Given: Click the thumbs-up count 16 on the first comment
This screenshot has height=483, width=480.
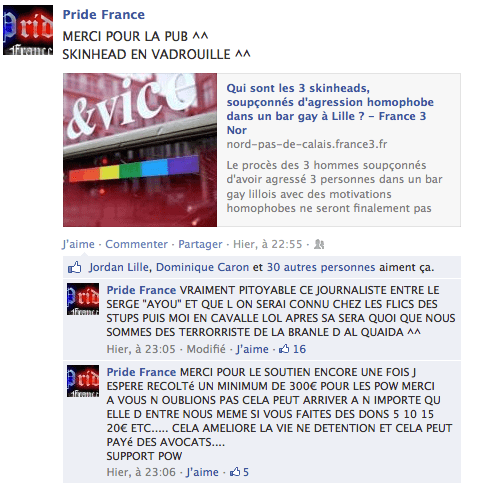Looking at the screenshot, I should tap(292, 349).
